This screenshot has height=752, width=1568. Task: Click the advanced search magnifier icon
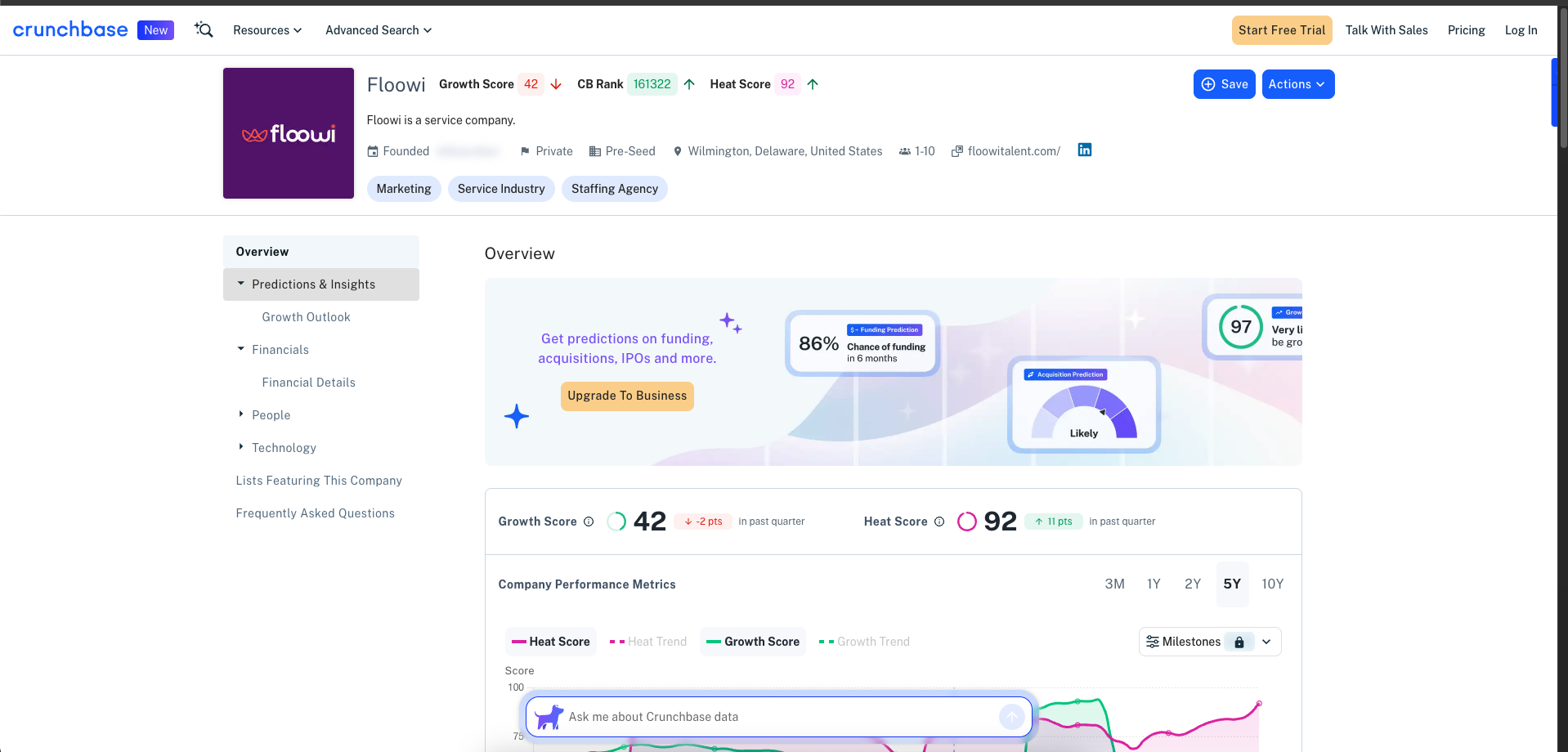(203, 29)
